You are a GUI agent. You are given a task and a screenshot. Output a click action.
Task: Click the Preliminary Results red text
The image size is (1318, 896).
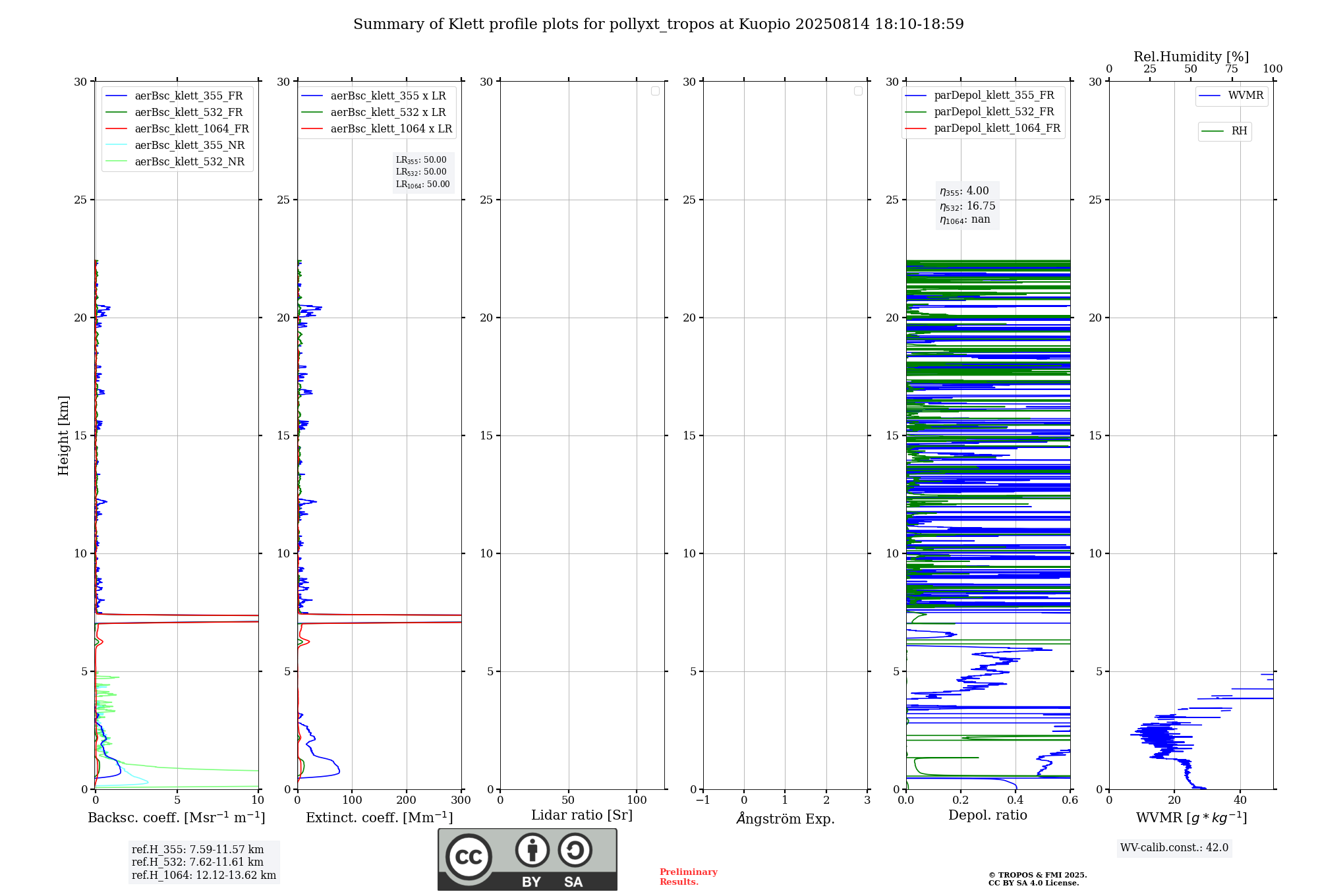point(689,877)
